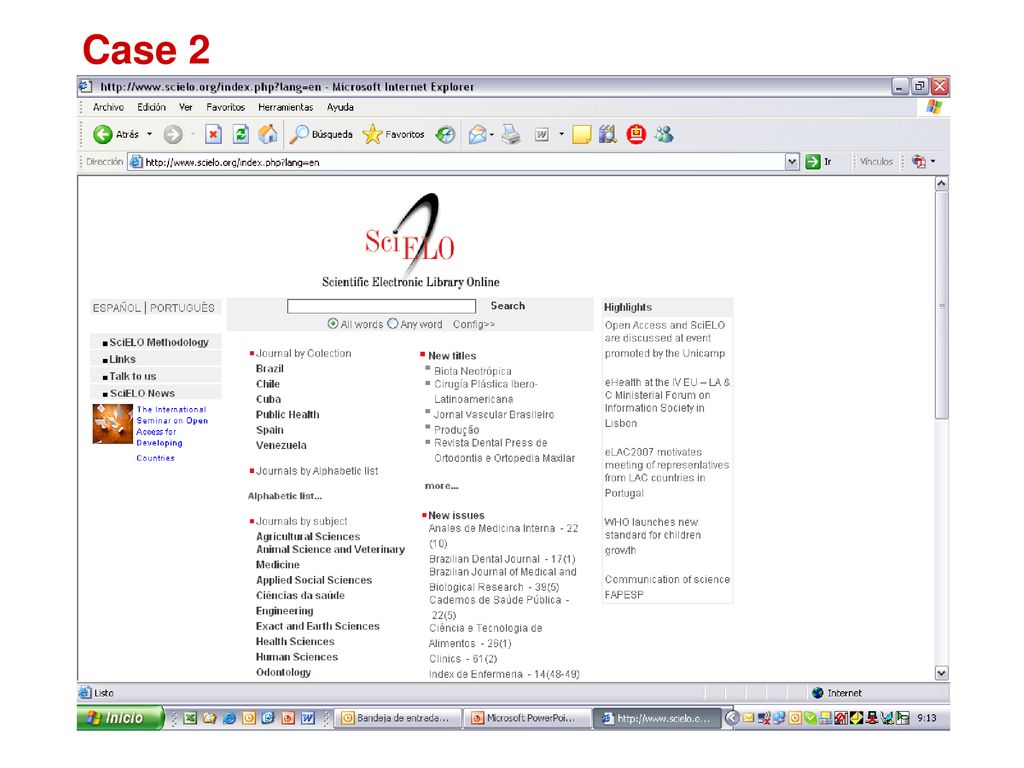Launch PowerPoint from quick launch bar
Viewport: 1024px width, 768px height.
point(288,718)
